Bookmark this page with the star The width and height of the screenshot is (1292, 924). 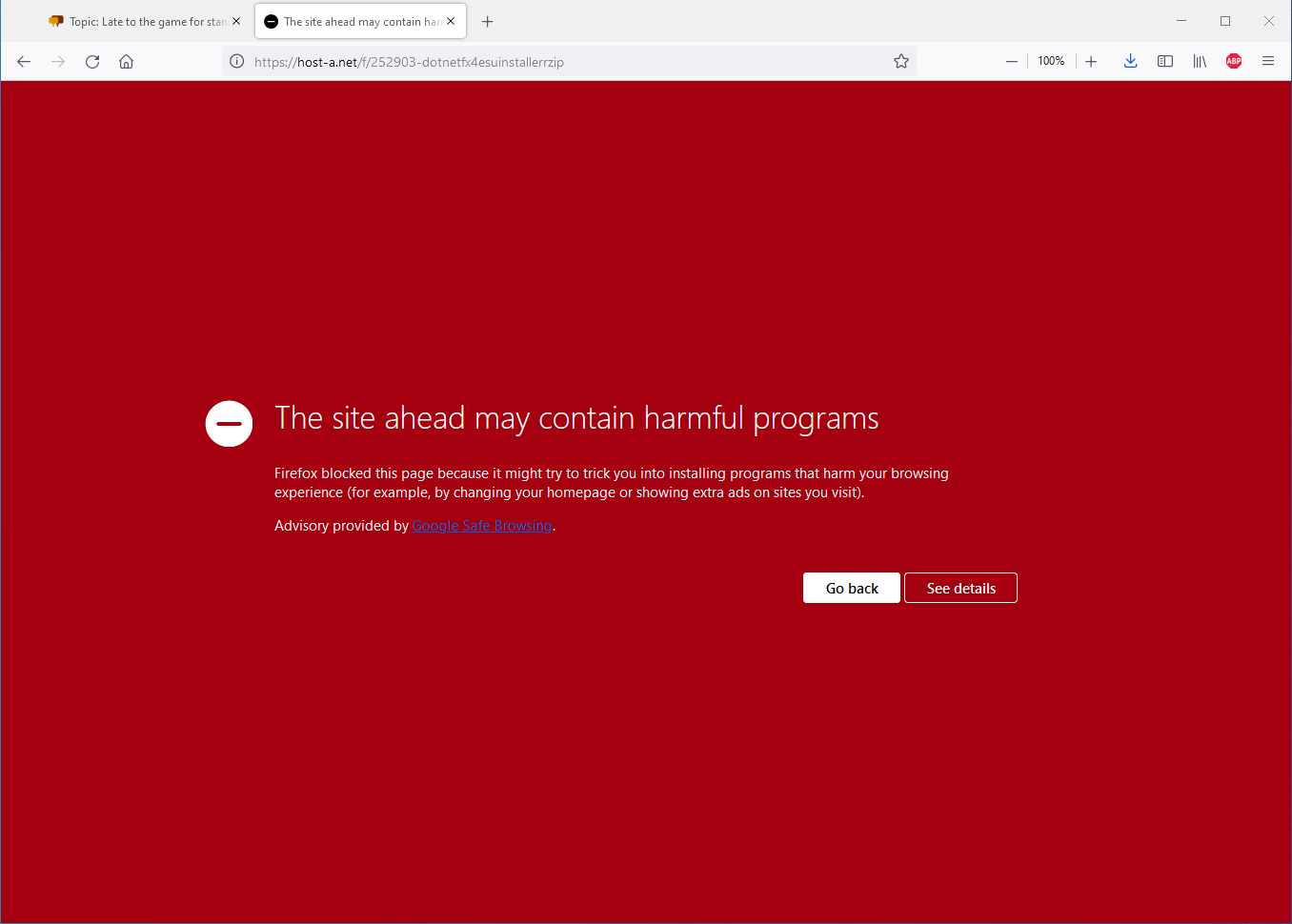coord(900,62)
